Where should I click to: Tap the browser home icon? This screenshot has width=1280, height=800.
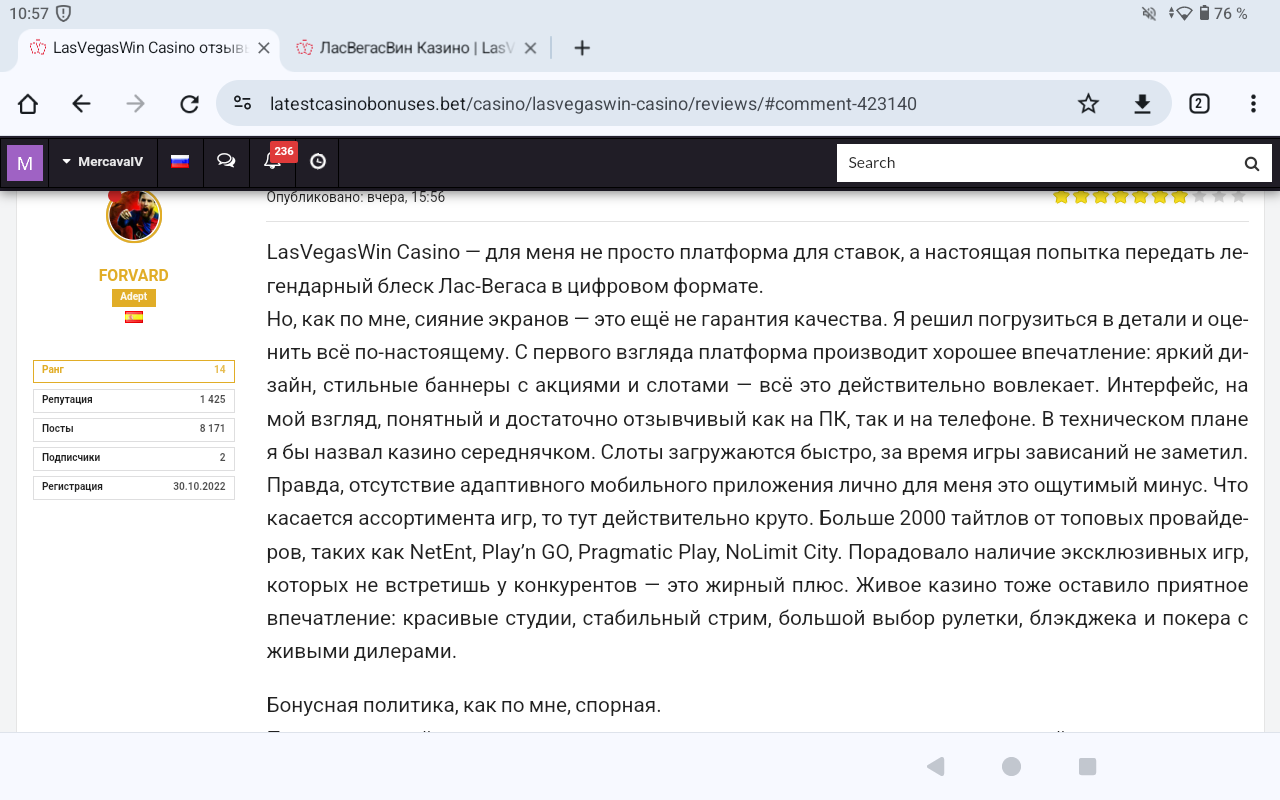click(28, 104)
